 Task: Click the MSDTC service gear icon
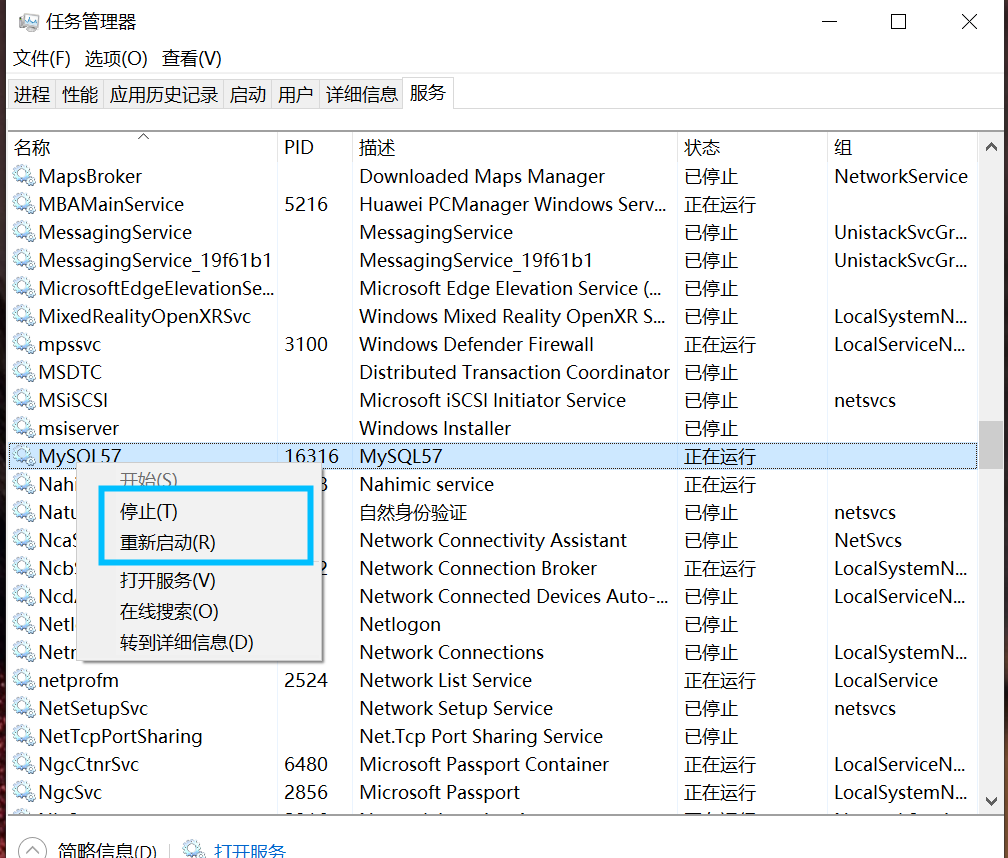tap(23, 373)
